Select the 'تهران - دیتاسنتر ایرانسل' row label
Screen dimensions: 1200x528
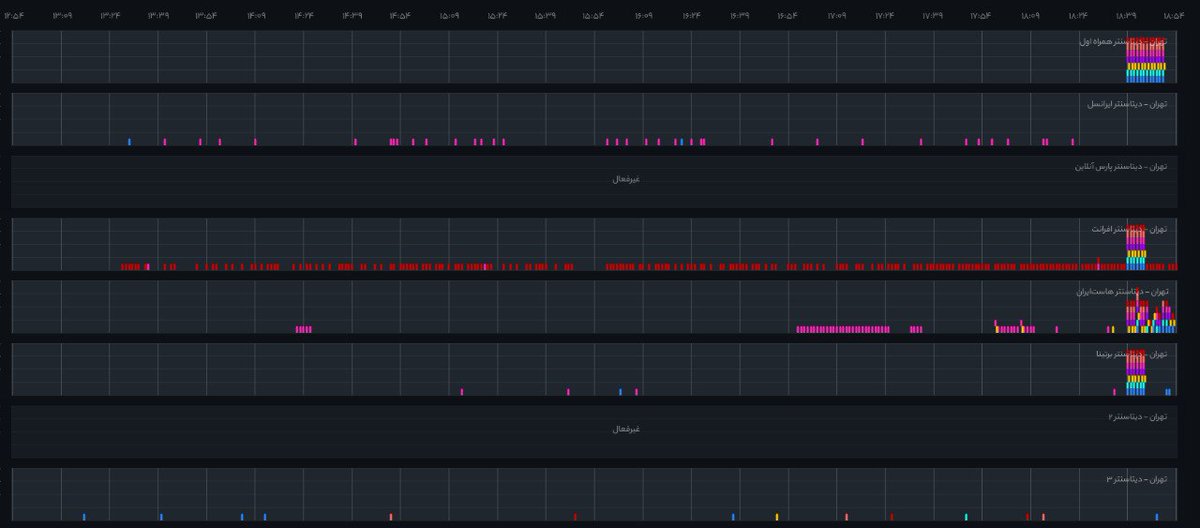[1127, 104]
